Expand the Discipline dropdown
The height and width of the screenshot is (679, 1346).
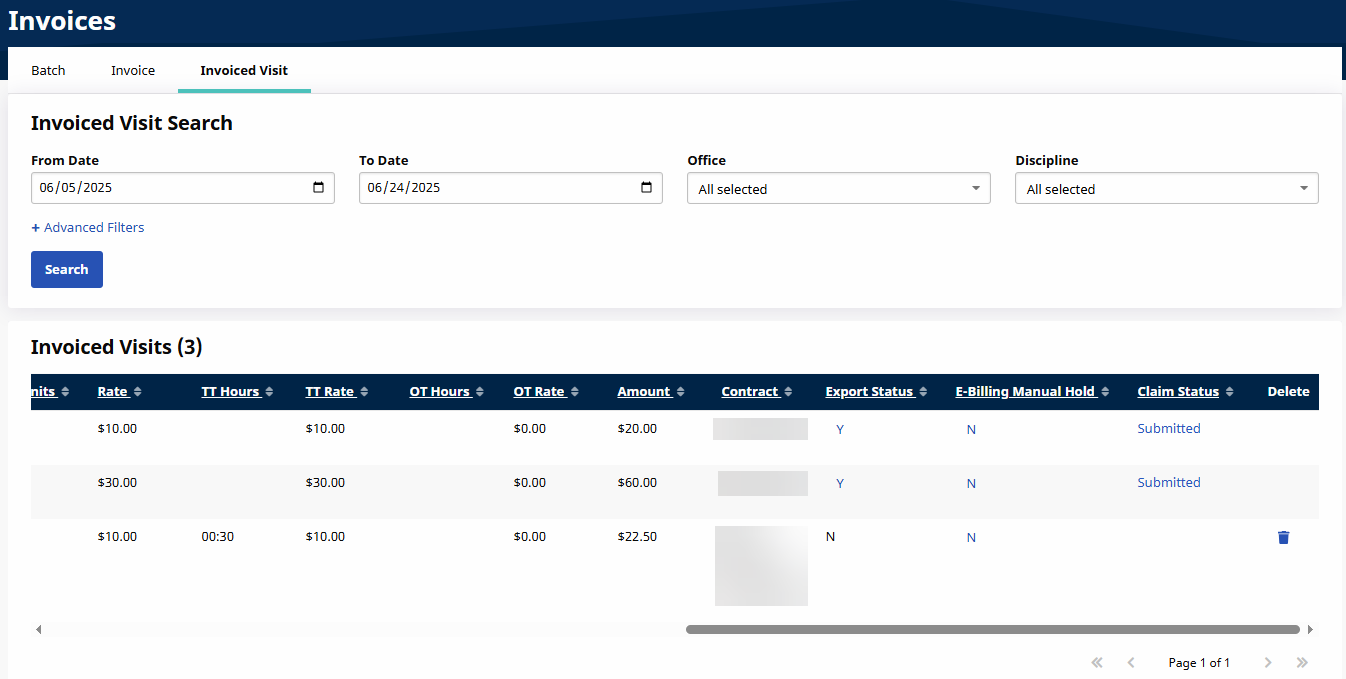[x=1166, y=189]
